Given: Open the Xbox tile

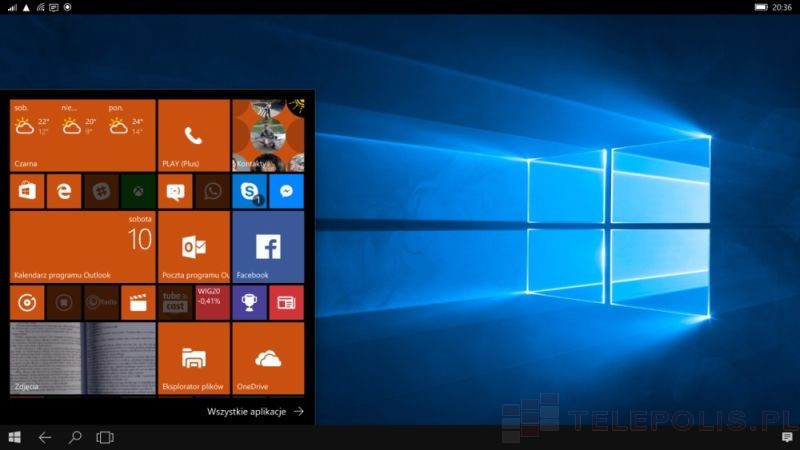Looking at the screenshot, I should (x=138, y=191).
